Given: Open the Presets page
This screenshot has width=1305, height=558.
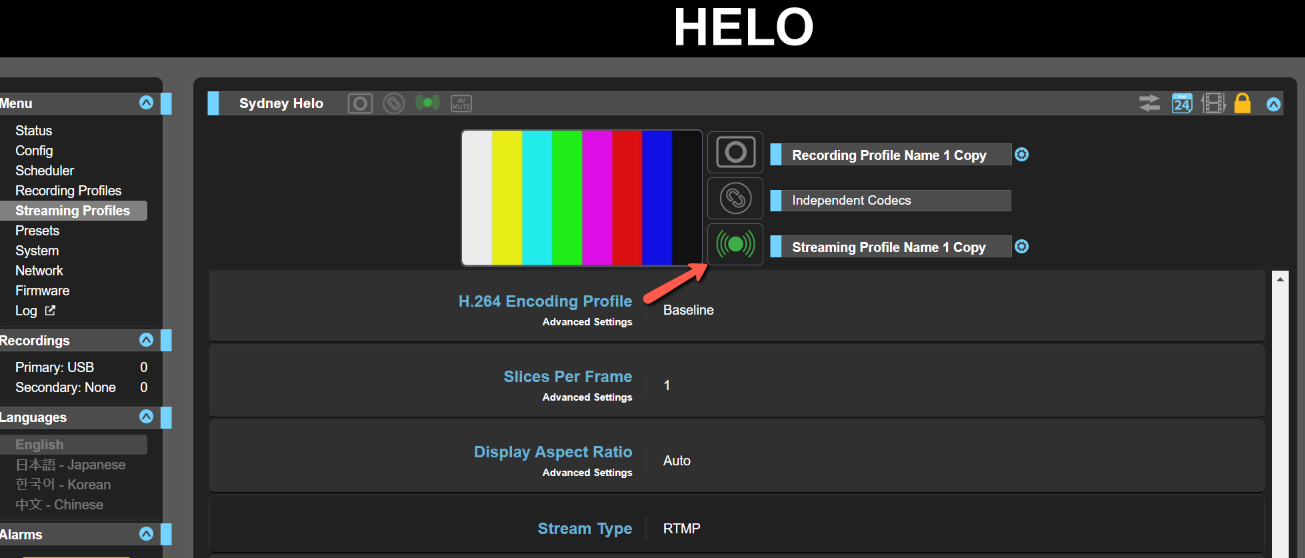Looking at the screenshot, I should click(x=37, y=231).
